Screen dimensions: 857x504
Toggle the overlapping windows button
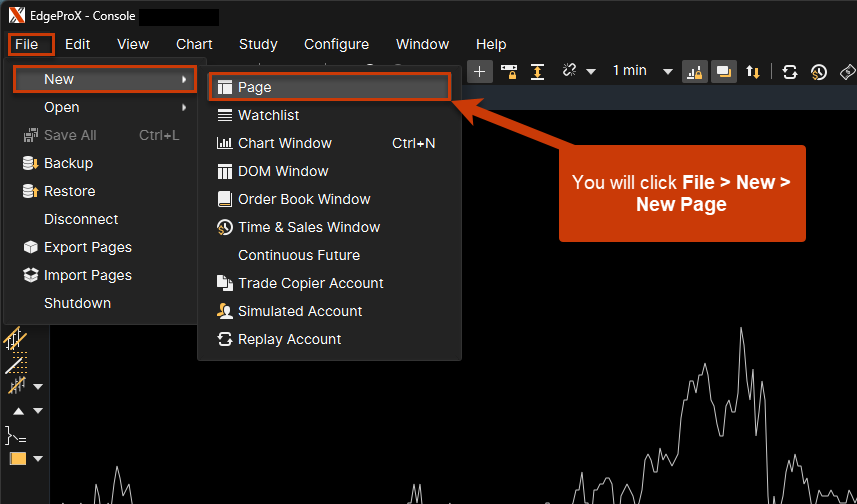722,71
